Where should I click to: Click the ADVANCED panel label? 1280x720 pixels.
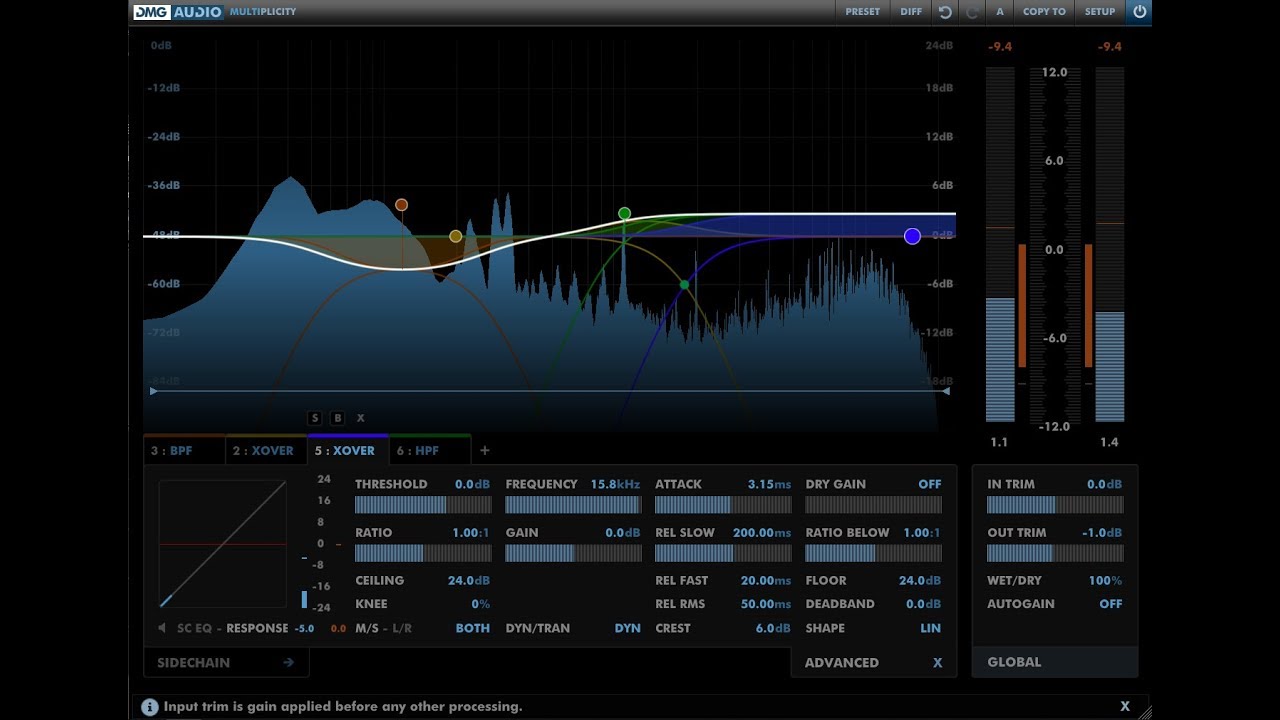(x=841, y=662)
